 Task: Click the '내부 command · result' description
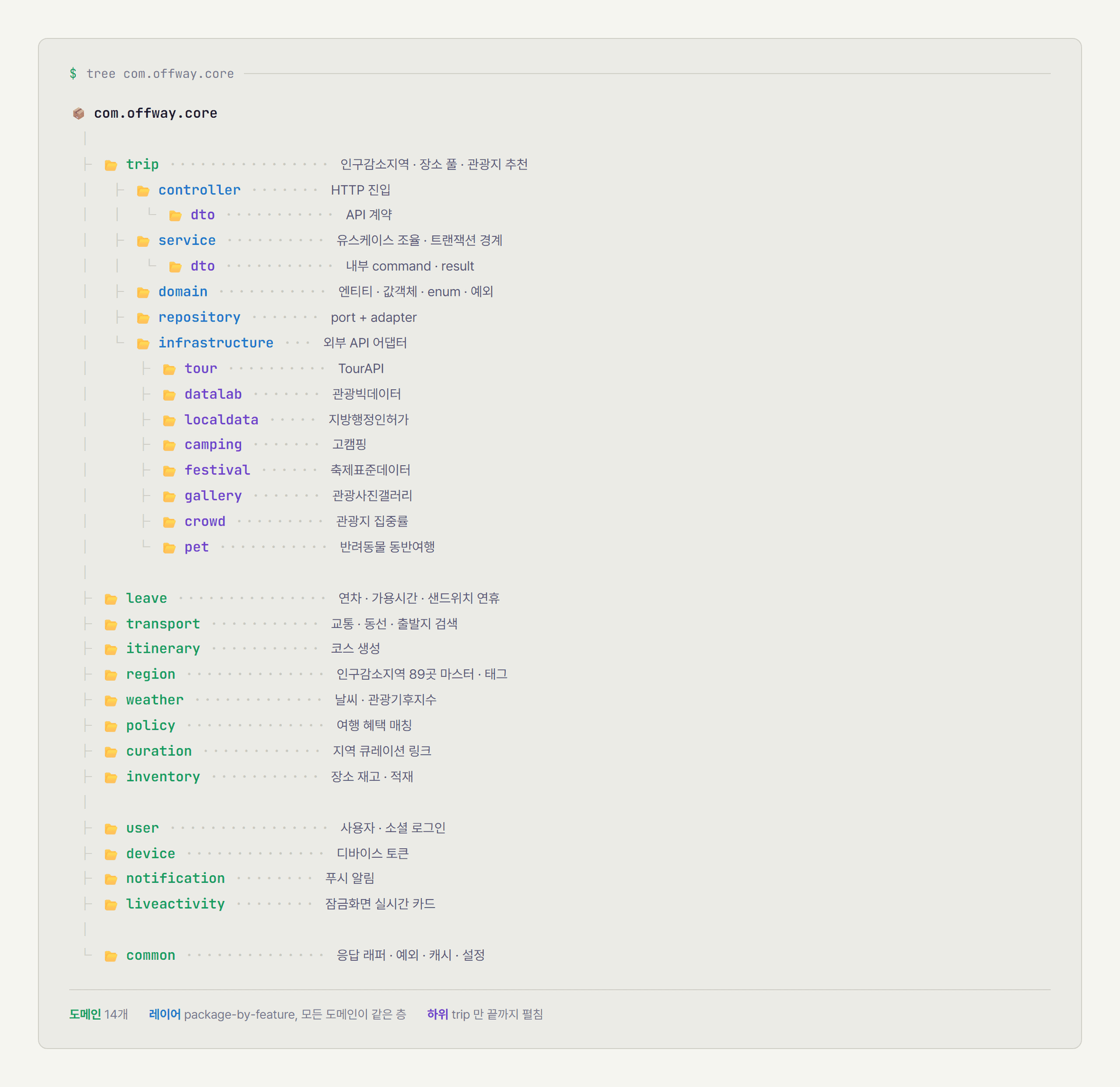click(x=409, y=266)
